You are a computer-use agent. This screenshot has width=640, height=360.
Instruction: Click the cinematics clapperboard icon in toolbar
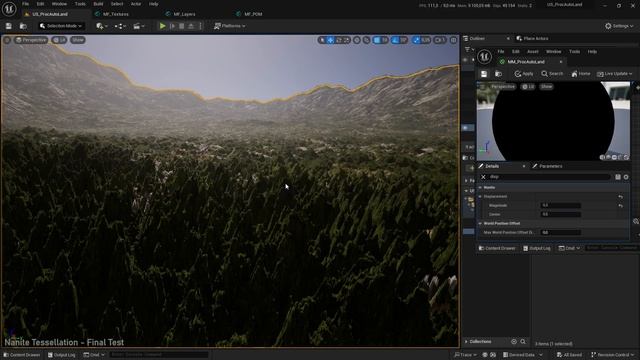(138, 26)
